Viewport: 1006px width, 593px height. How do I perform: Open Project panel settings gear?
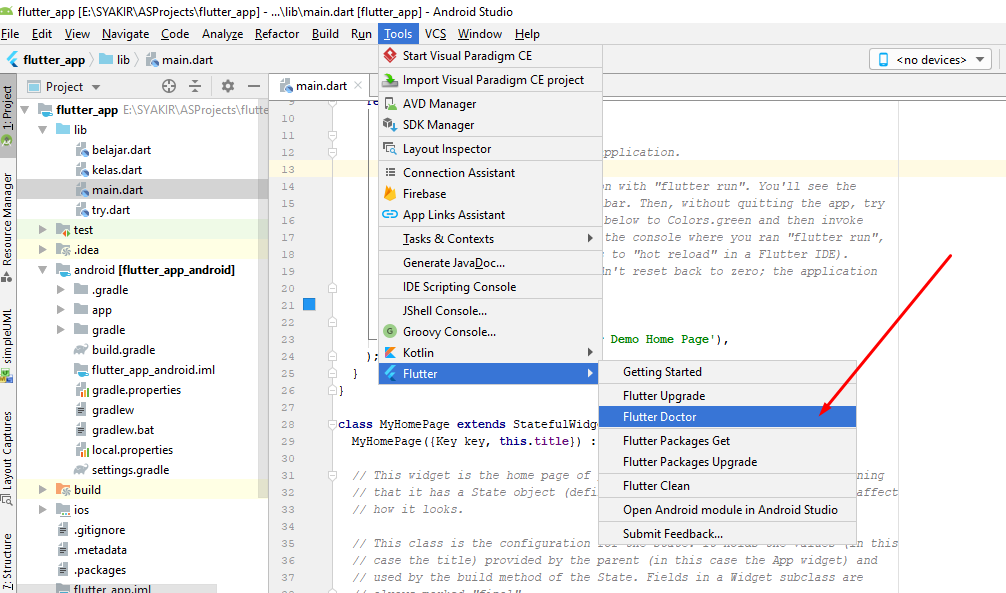click(228, 86)
